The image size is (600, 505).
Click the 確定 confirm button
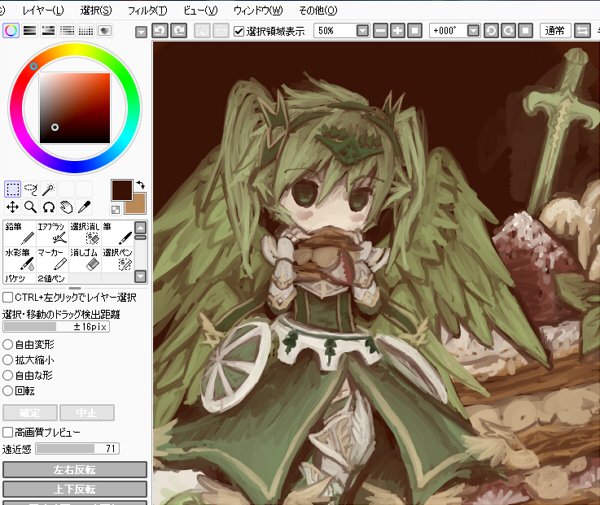(30, 413)
